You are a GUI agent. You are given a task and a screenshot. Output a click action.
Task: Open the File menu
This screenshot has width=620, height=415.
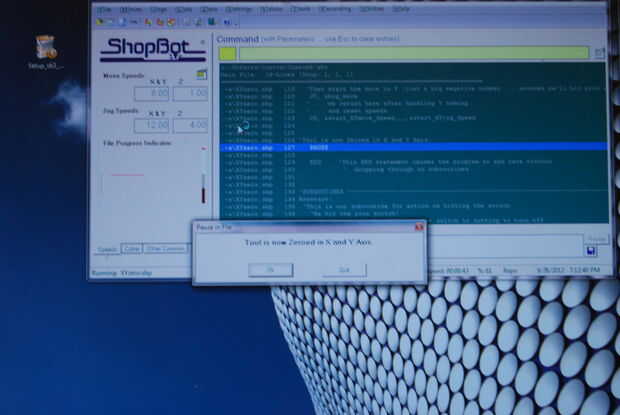105,9
